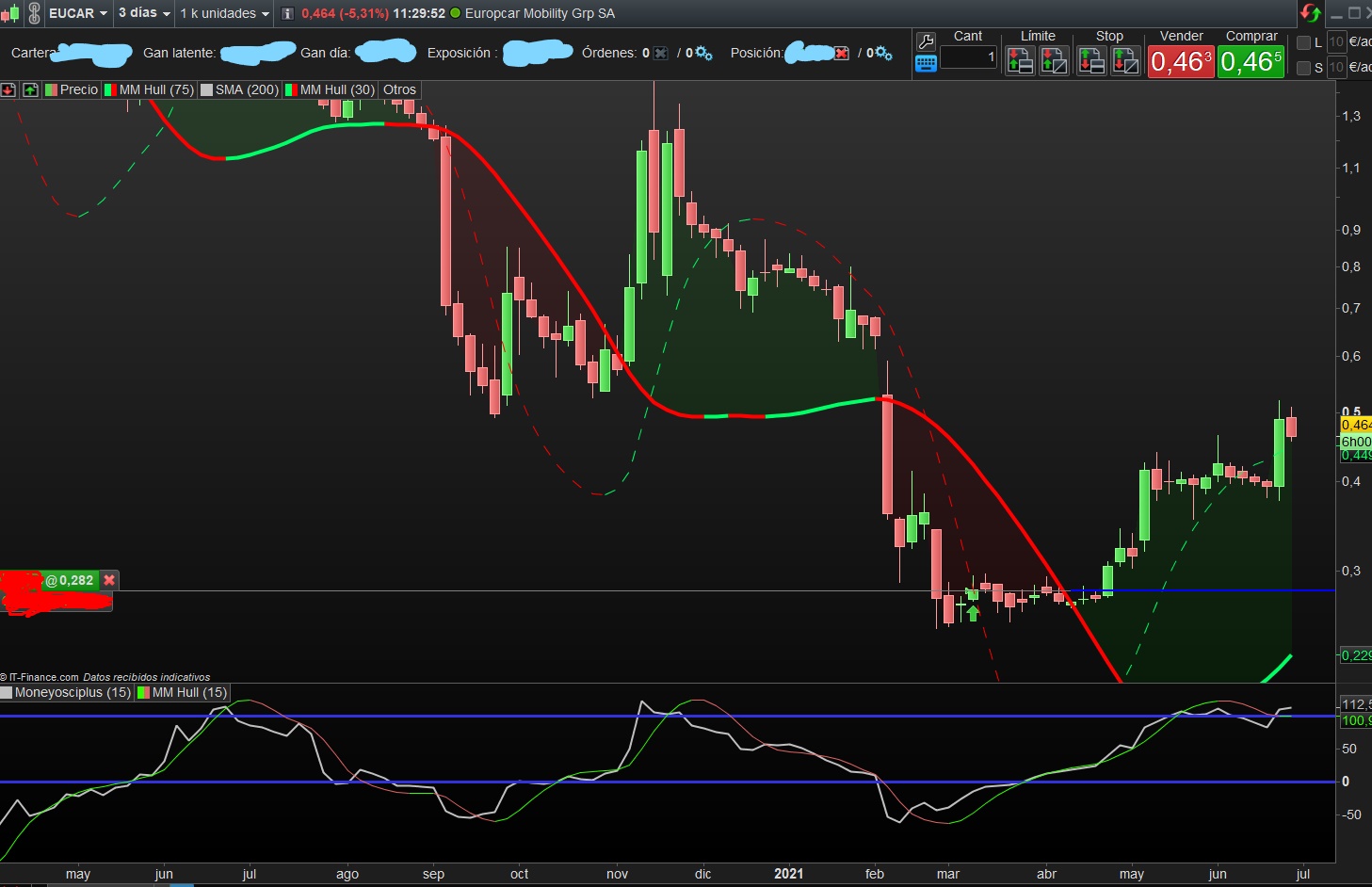Click the nov label on time axis
Image resolution: width=1372 pixels, height=887 pixels.
coord(617,874)
